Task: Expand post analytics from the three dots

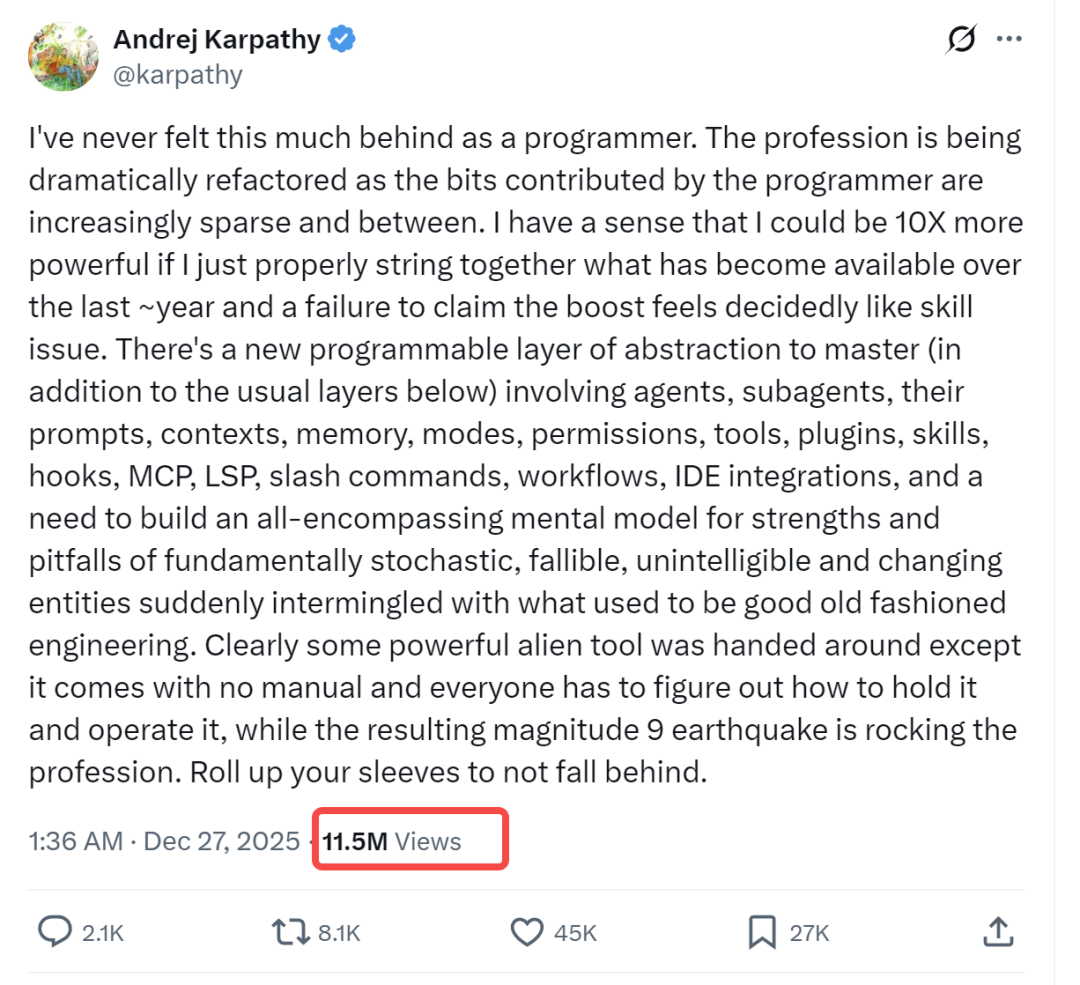Action: click(x=1010, y=38)
